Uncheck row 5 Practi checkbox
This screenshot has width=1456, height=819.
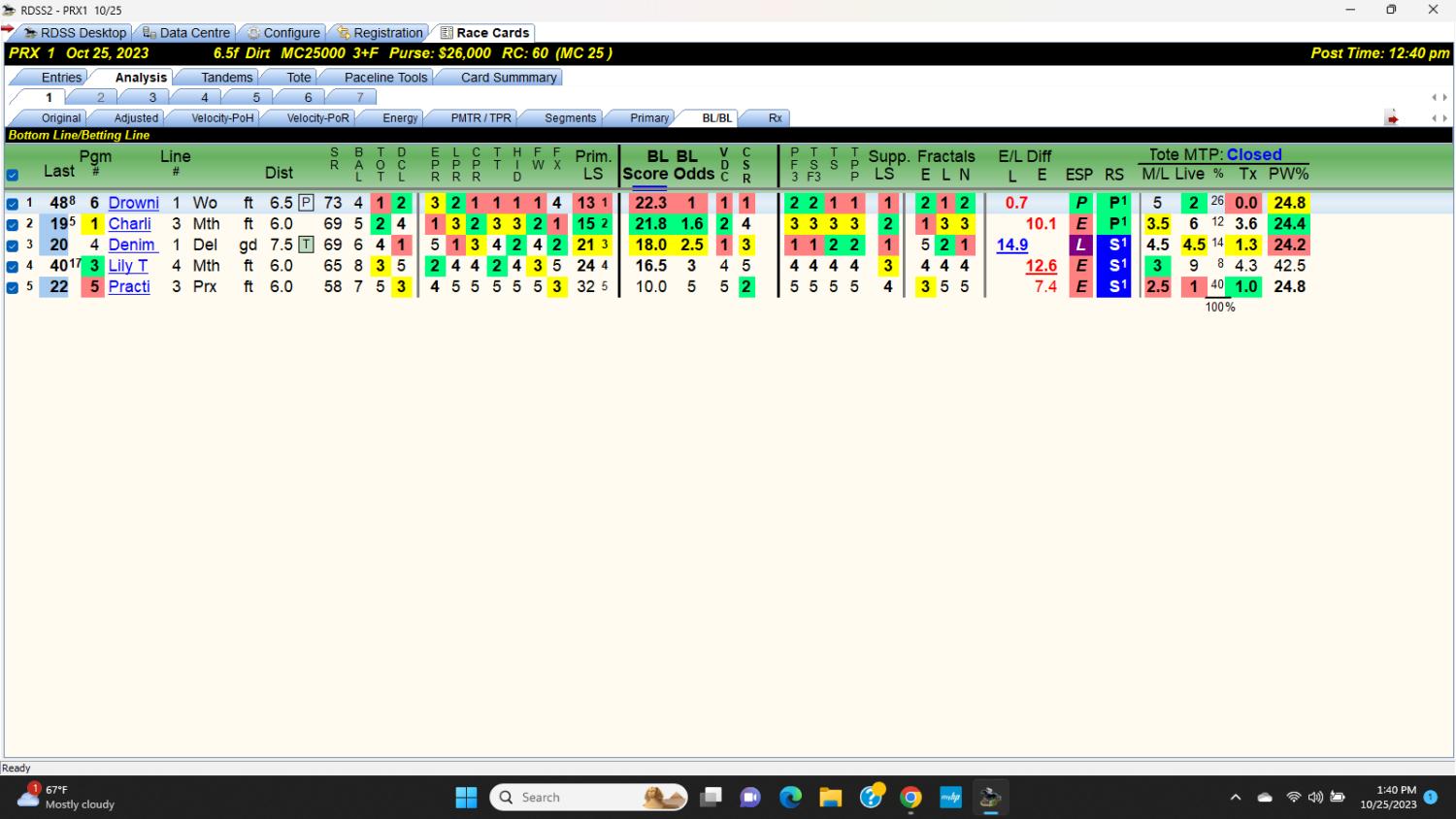pos(13,287)
